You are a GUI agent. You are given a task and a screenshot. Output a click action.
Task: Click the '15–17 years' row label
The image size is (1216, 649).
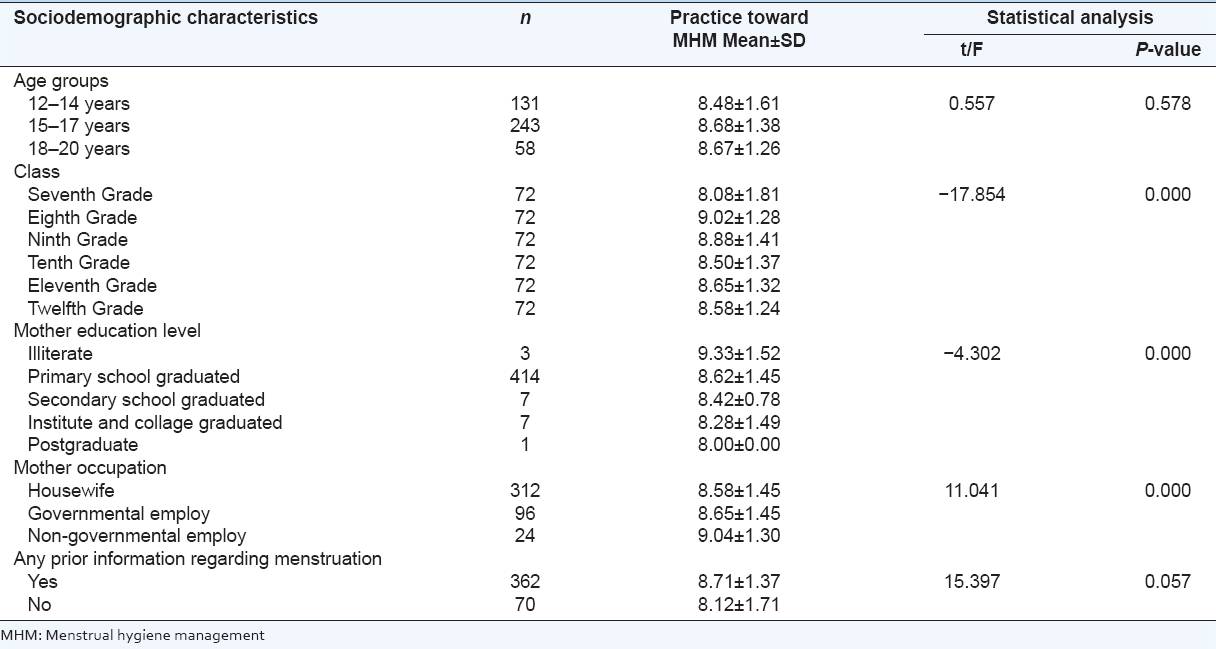pyautogui.click(x=79, y=126)
